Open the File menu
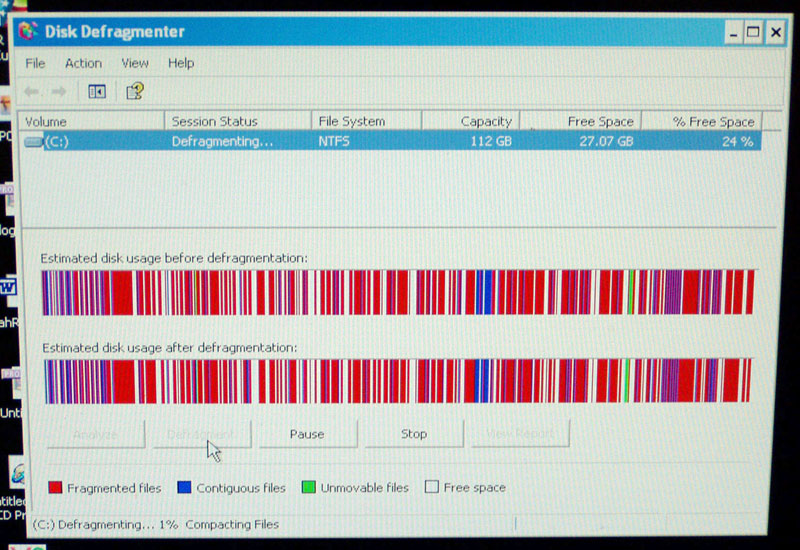Screen dimensions: 800x550 (x=35, y=63)
